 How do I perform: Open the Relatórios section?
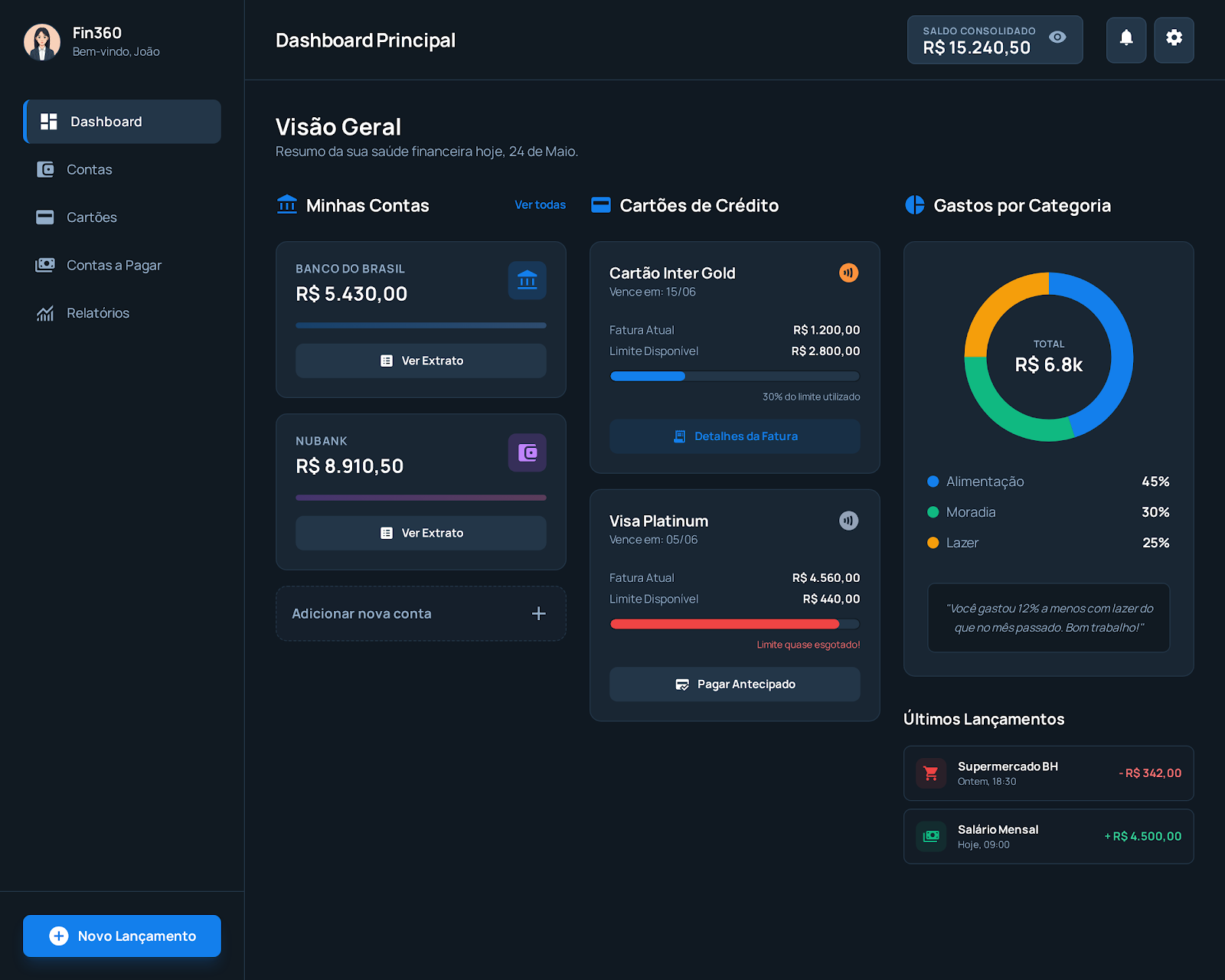[97, 312]
